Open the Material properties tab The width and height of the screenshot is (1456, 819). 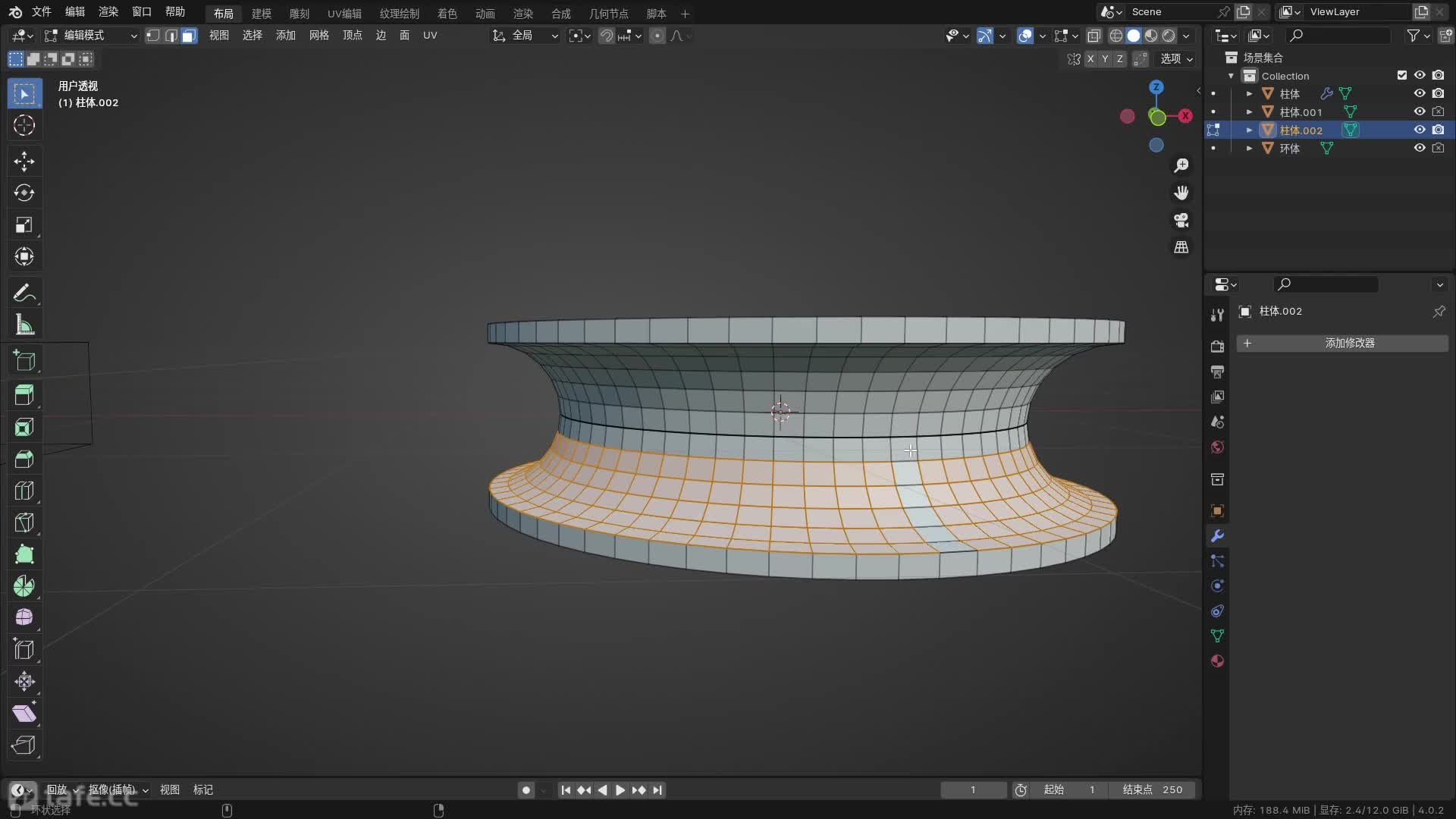point(1217,661)
